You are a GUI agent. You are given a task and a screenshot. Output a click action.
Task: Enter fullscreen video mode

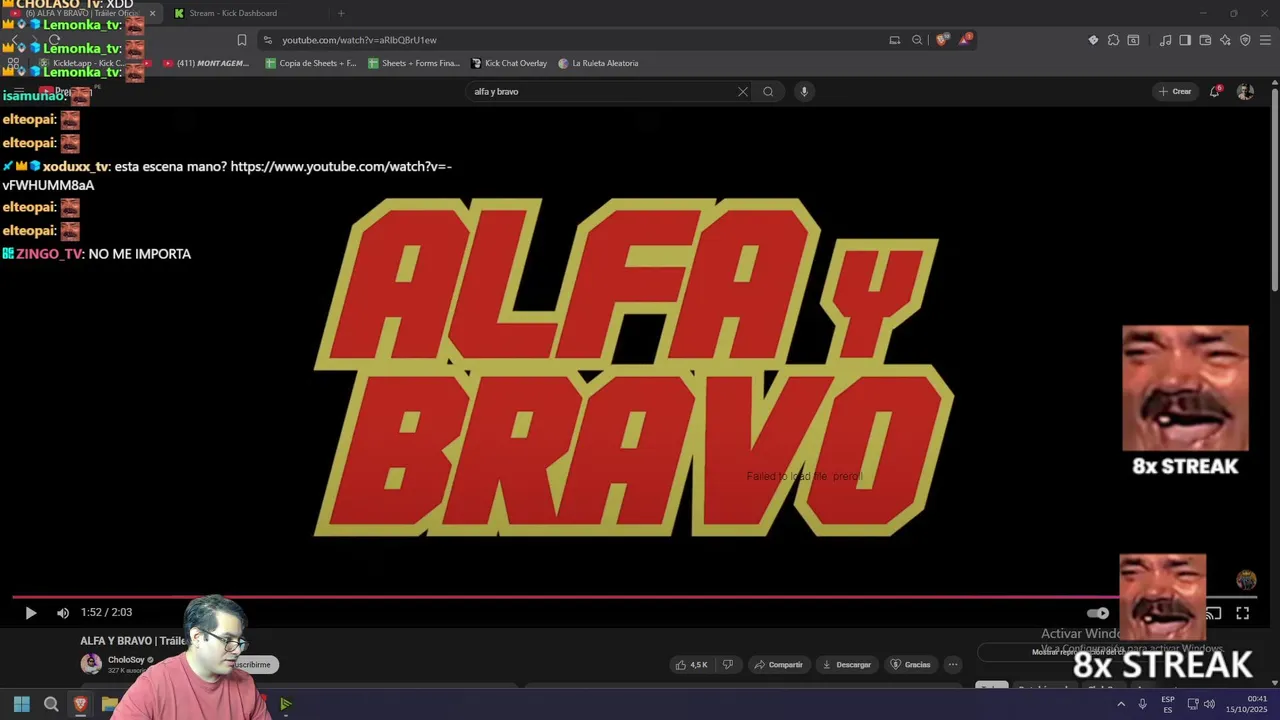1242,613
